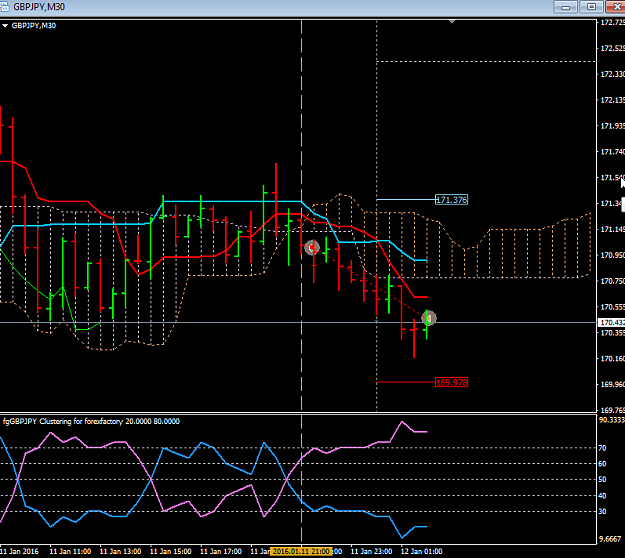Click the 90.3333 indicator scale value

(x=611, y=420)
